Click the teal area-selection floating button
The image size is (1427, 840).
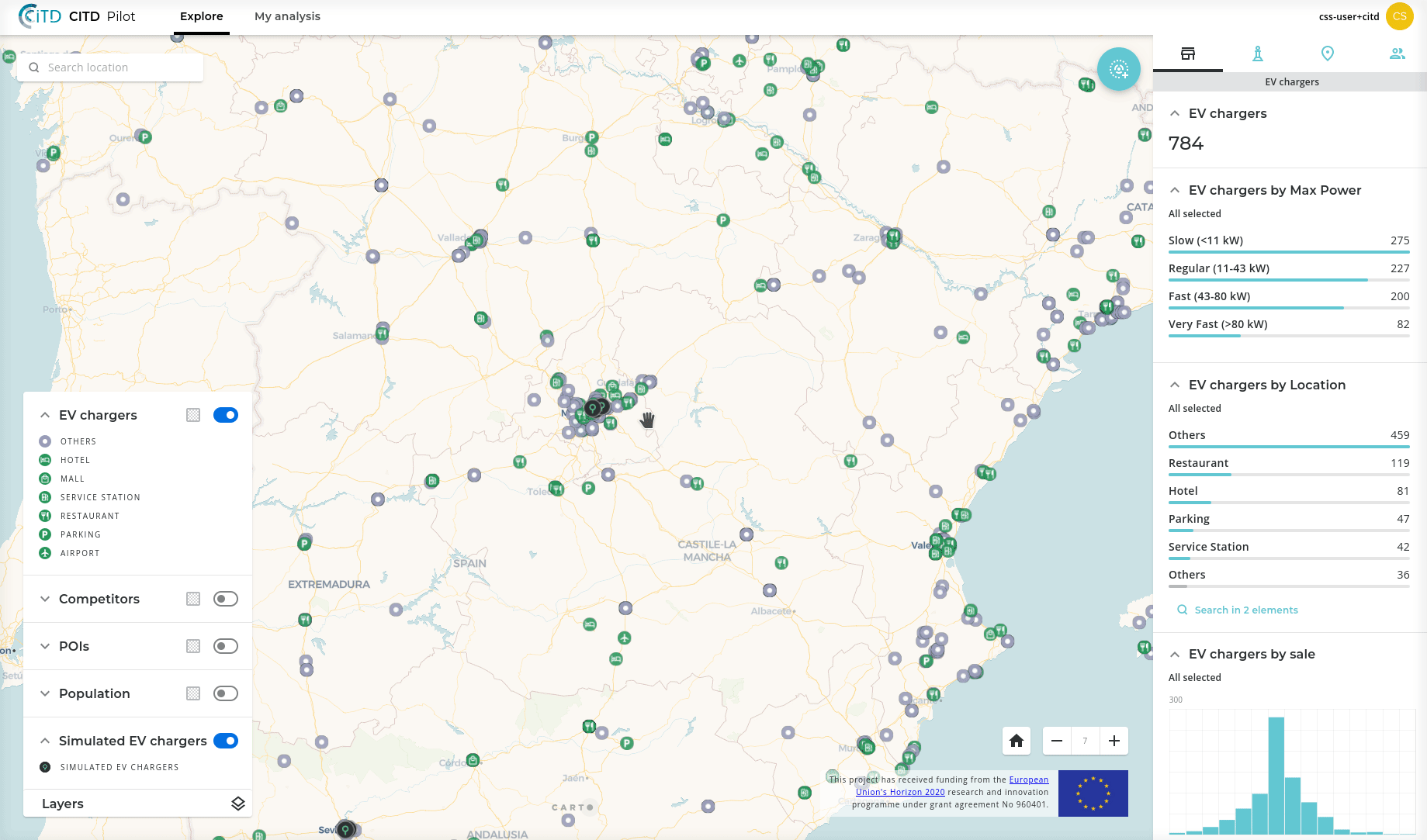1118,69
